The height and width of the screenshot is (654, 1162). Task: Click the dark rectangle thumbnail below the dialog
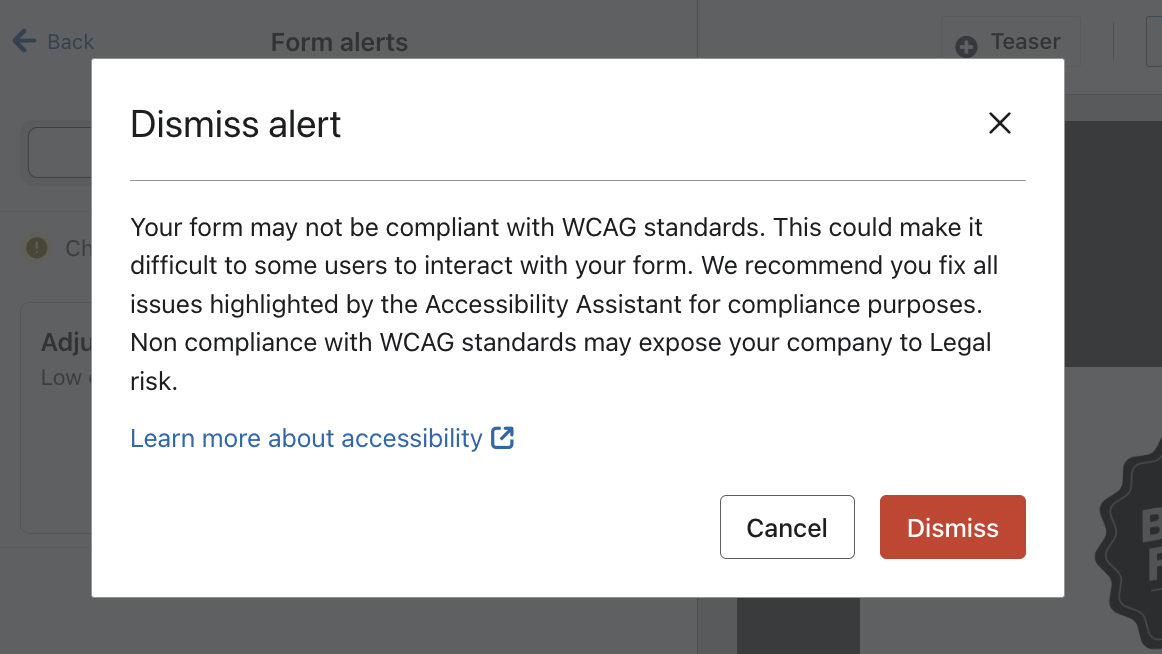coord(798,625)
